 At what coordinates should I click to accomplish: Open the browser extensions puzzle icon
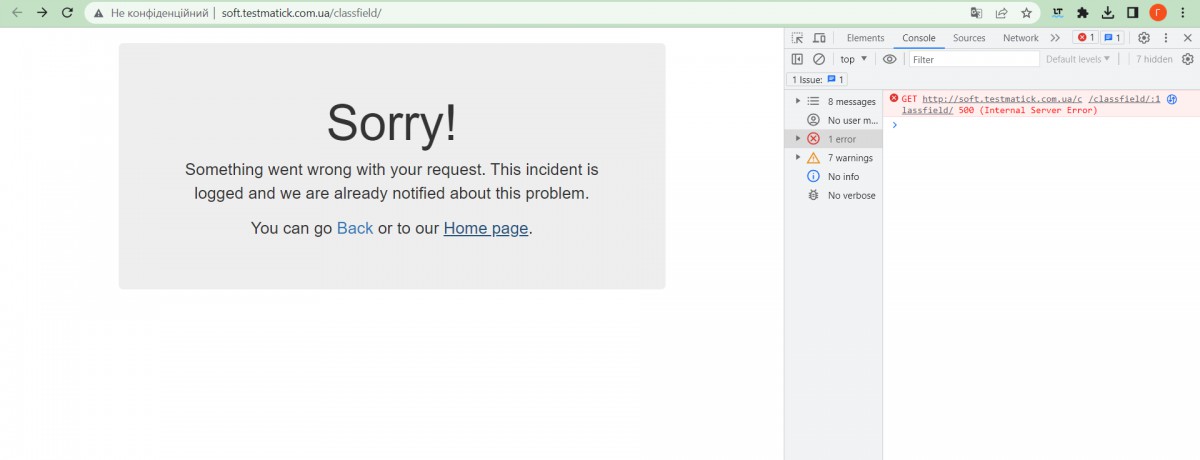(1082, 13)
